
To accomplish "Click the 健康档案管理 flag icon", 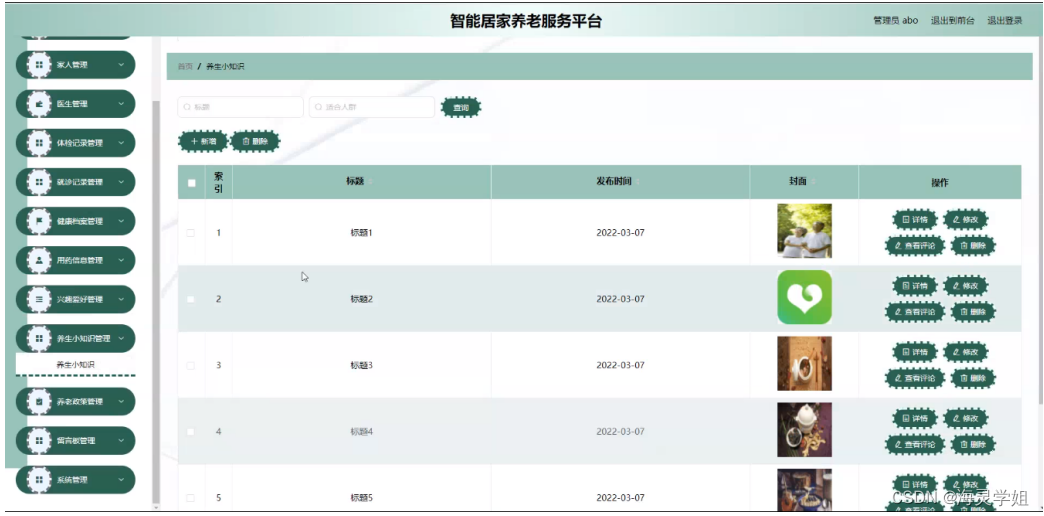I will 39,221.
